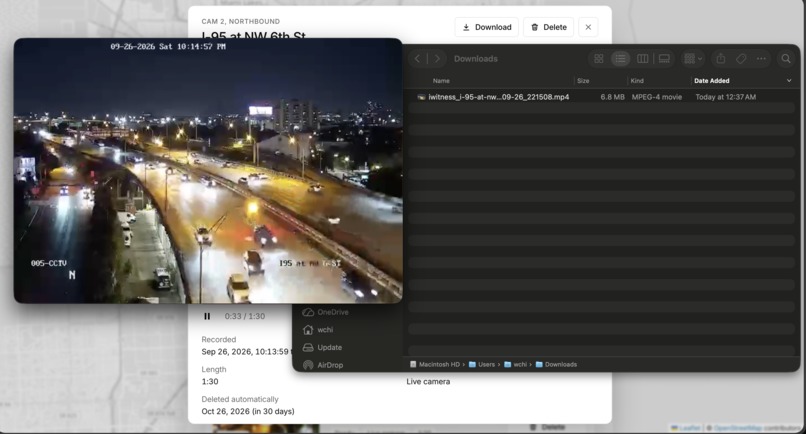Go forward in the Finder window
This screenshot has height=434, width=806.
pyautogui.click(x=437, y=59)
